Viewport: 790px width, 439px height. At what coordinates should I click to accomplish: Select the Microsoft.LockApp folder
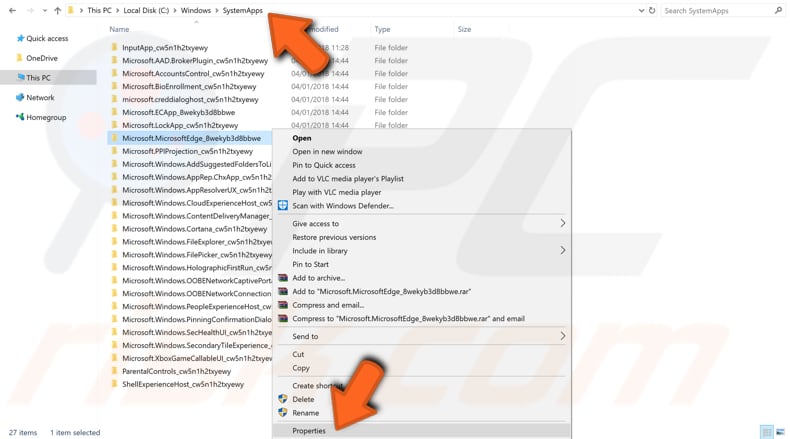(x=180, y=126)
